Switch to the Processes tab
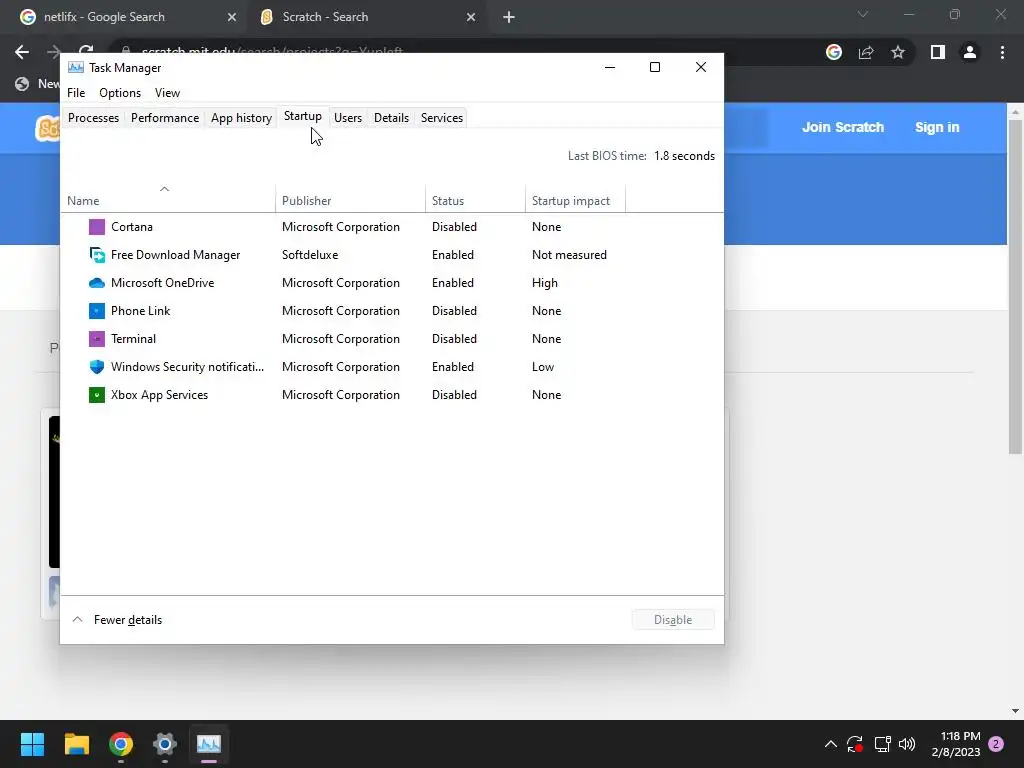This screenshot has width=1024, height=768. click(93, 118)
